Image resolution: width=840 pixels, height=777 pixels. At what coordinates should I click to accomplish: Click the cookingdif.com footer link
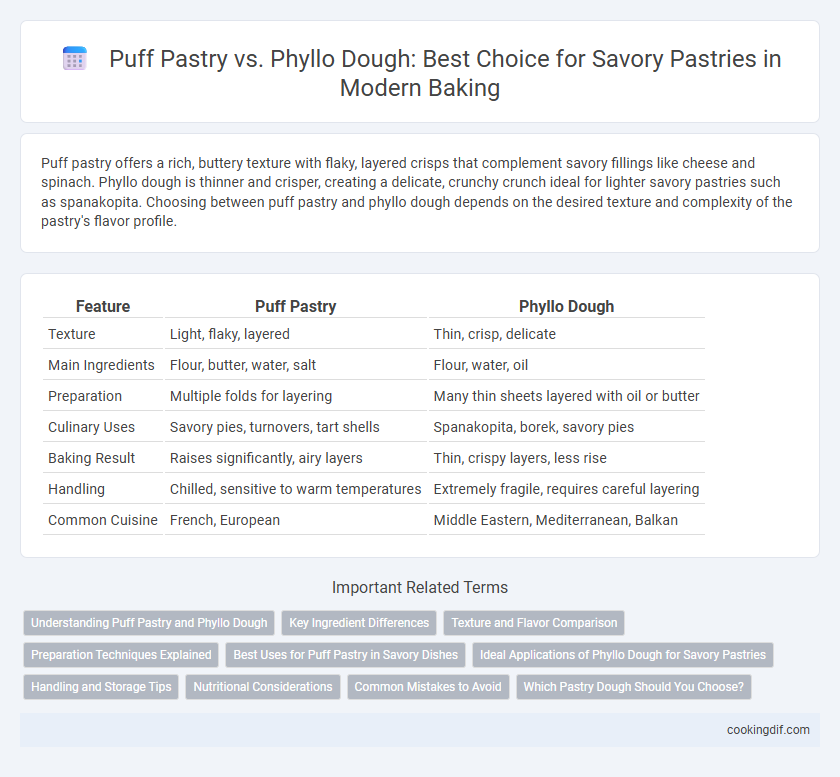pyautogui.click(x=768, y=730)
